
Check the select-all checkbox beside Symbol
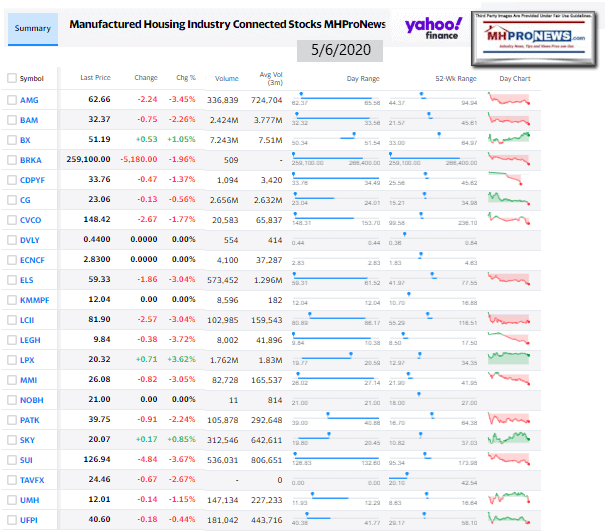click(11, 78)
